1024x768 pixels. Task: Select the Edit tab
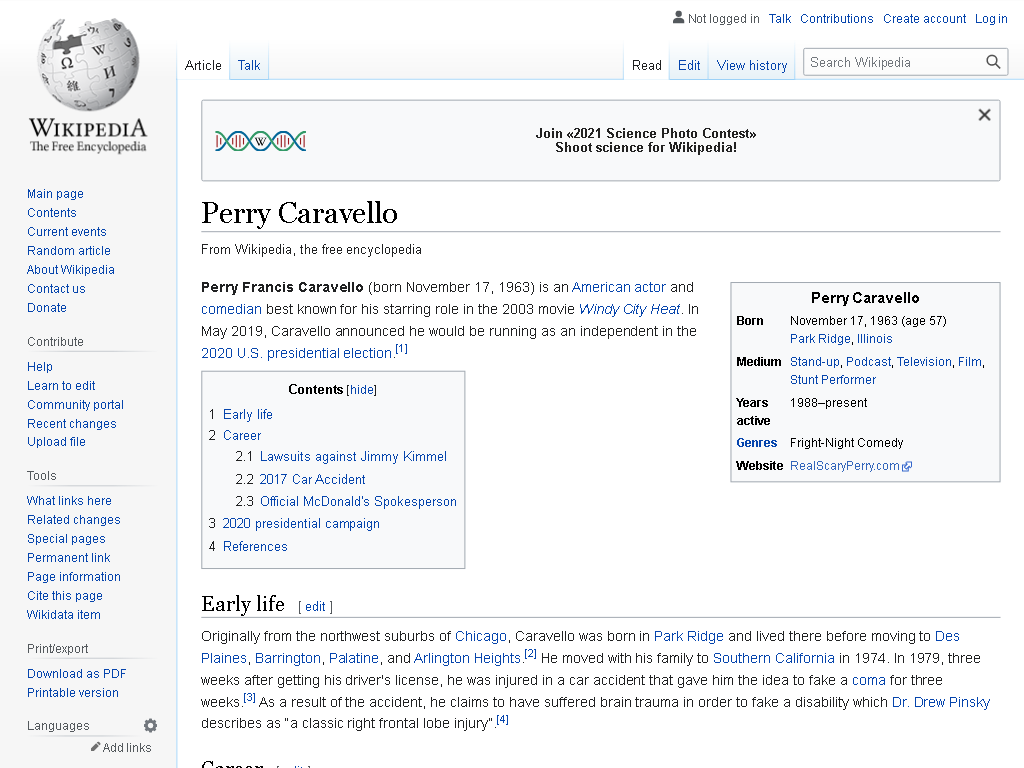click(689, 65)
